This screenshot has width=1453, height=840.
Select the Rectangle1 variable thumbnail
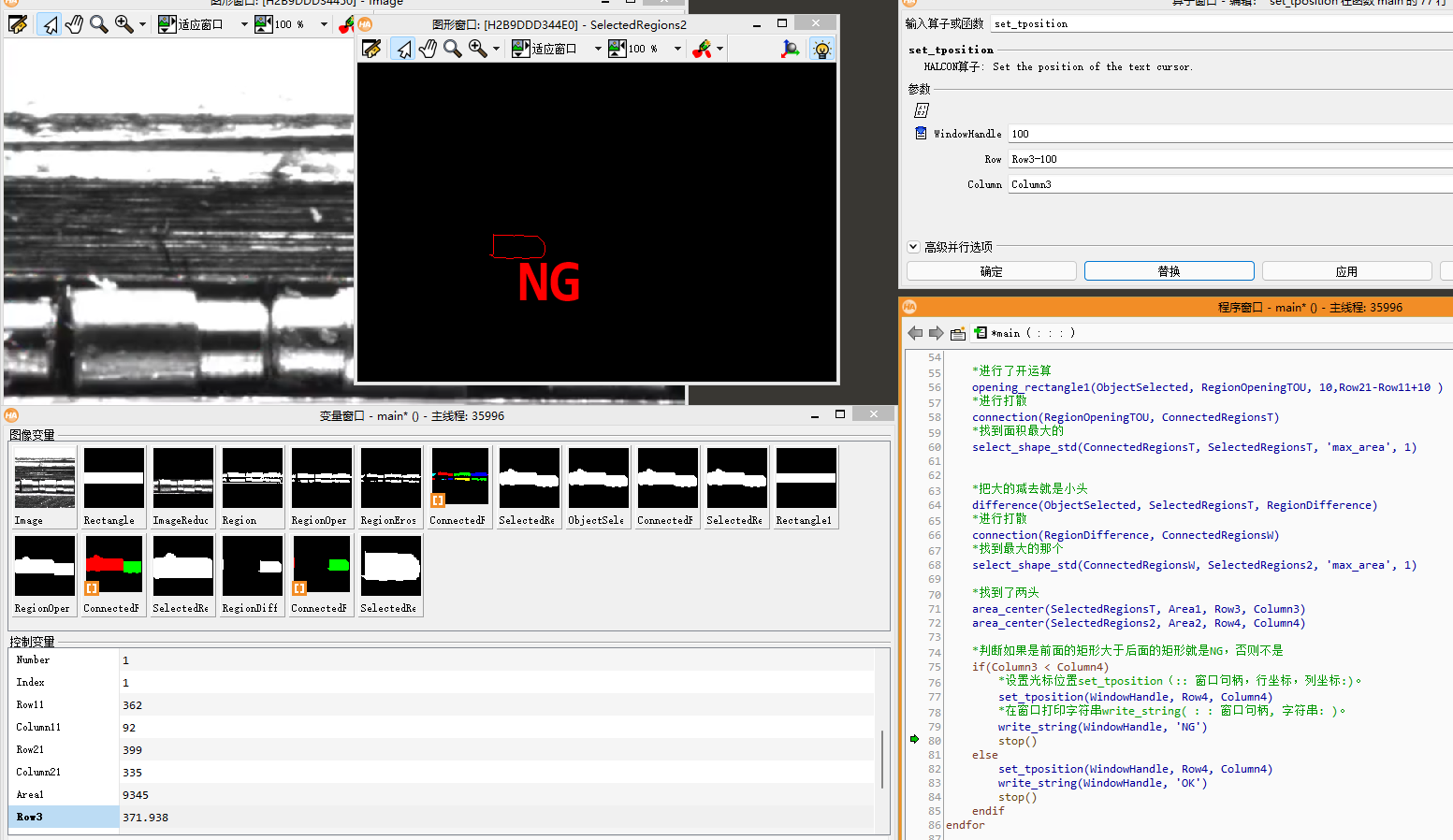pyautogui.click(x=806, y=487)
